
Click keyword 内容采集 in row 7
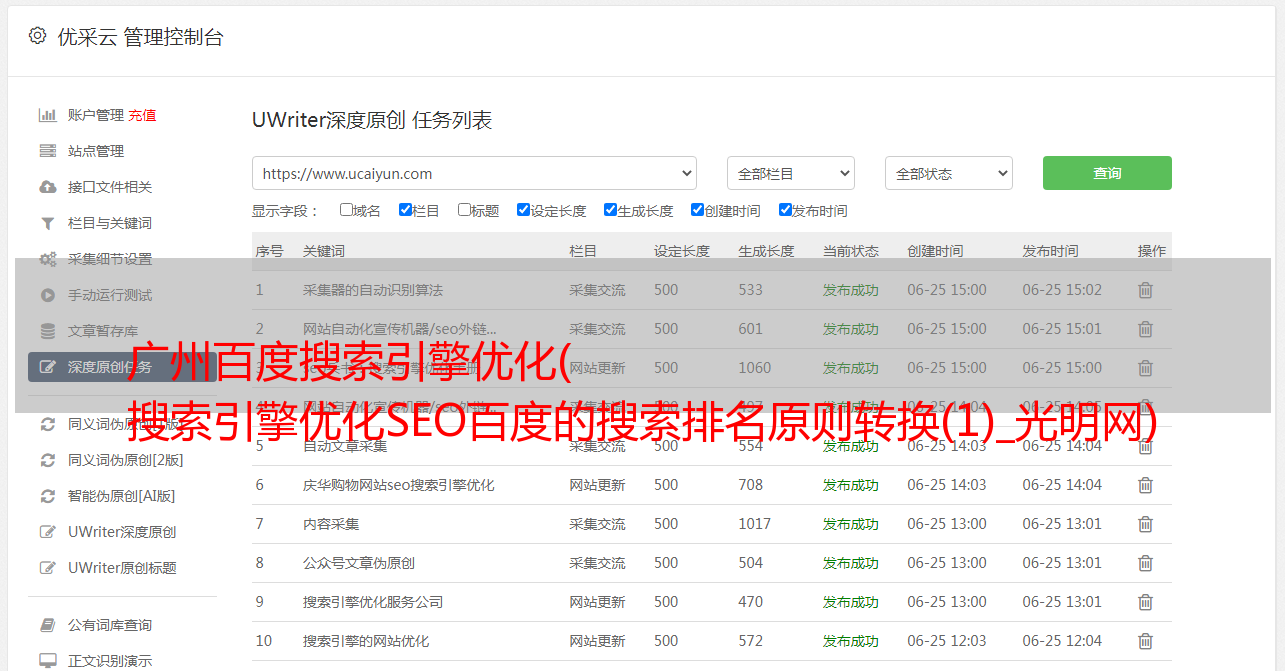point(331,524)
